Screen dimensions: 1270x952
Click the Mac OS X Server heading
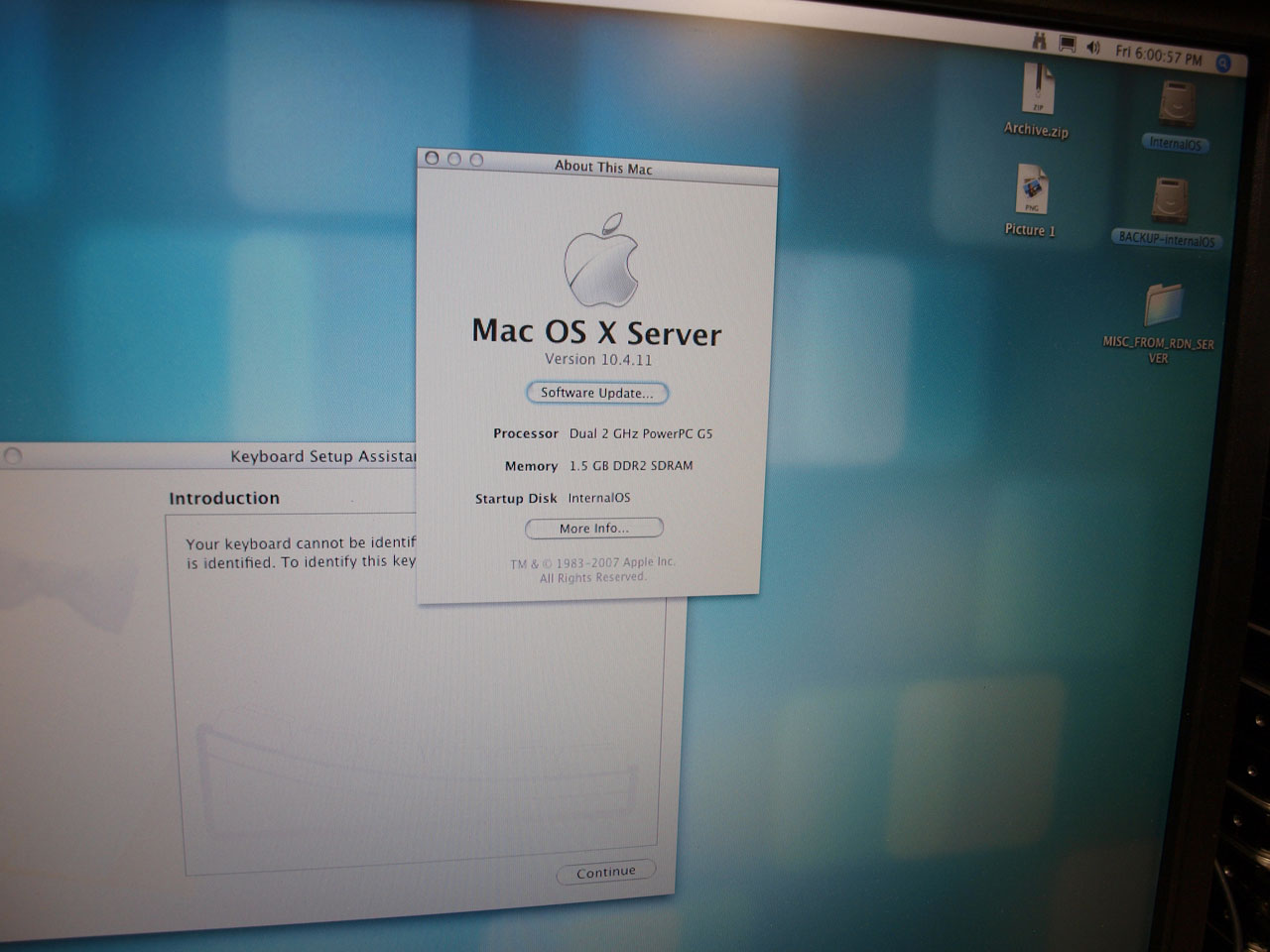[596, 331]
